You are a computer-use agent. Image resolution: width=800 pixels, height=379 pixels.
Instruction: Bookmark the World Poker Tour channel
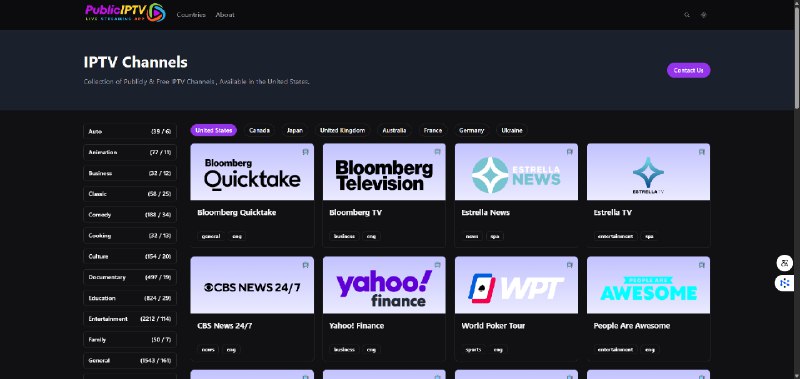click(x=569, y=265)
